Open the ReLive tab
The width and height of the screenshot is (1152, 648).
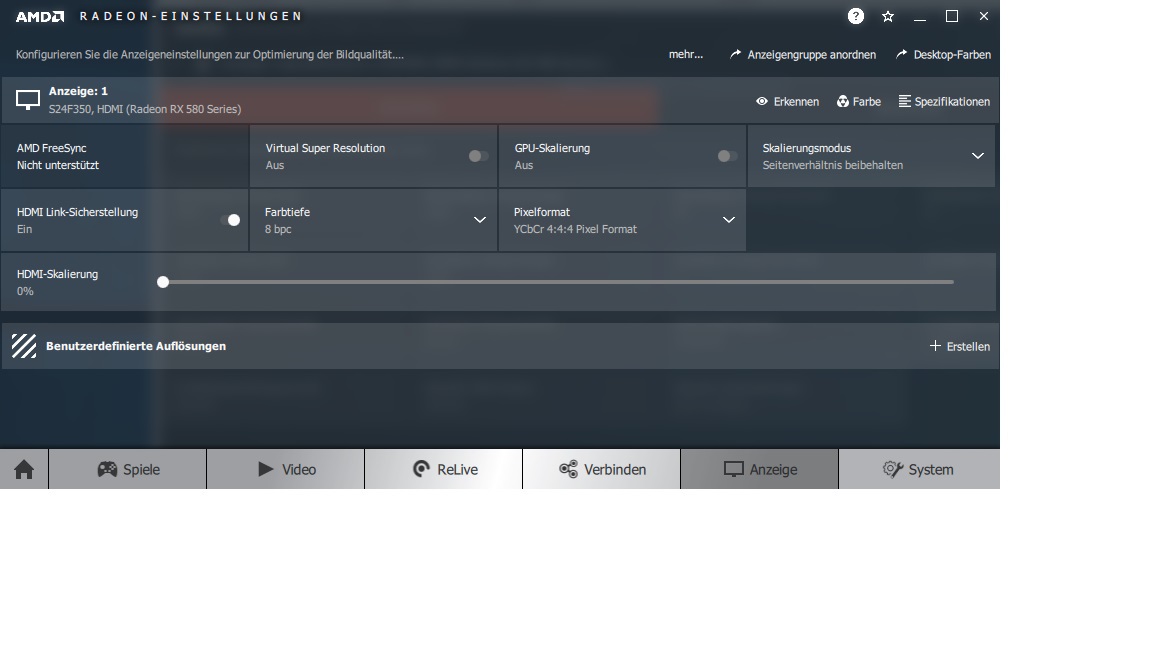pos(444,469)
